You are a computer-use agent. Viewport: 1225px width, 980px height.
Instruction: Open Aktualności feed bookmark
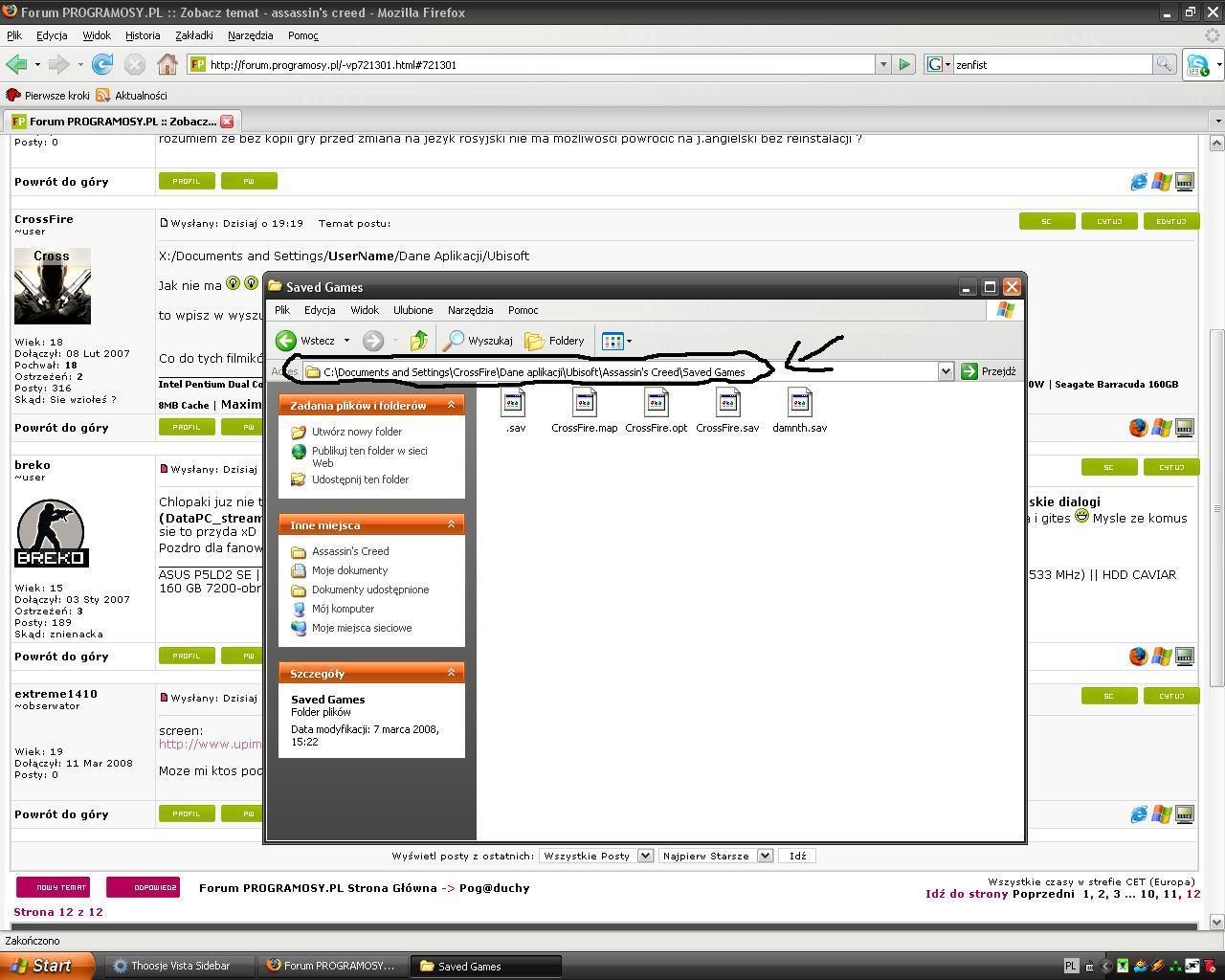point(132,96)
